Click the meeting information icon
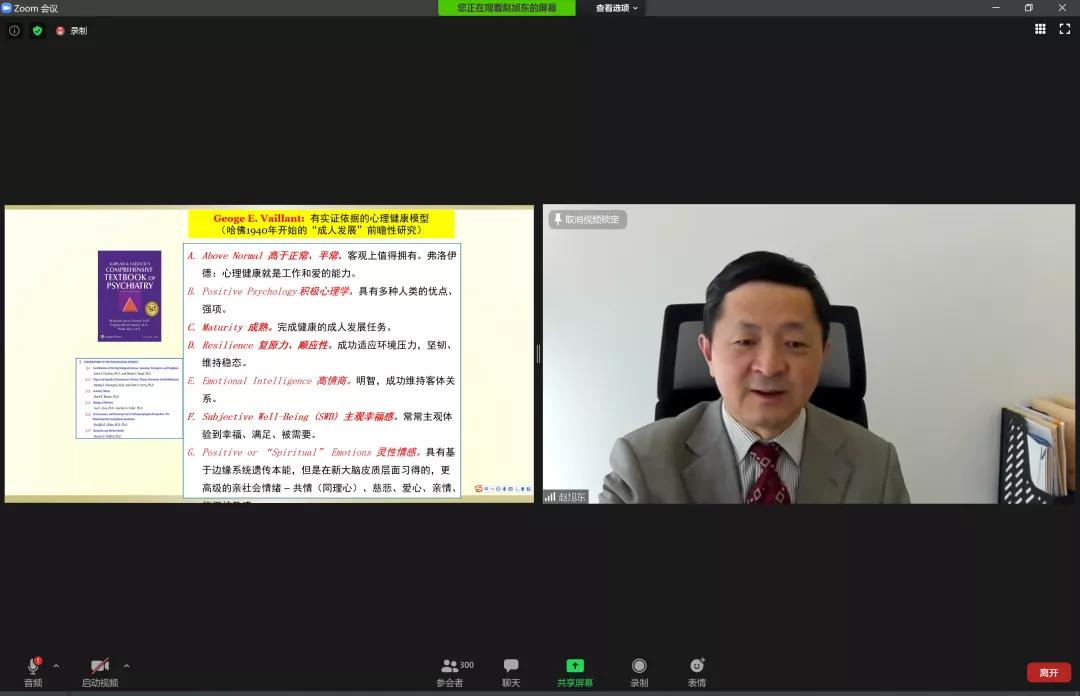Image resolution: width=1080 pixels, height=696 pixels. click(14, 31)
